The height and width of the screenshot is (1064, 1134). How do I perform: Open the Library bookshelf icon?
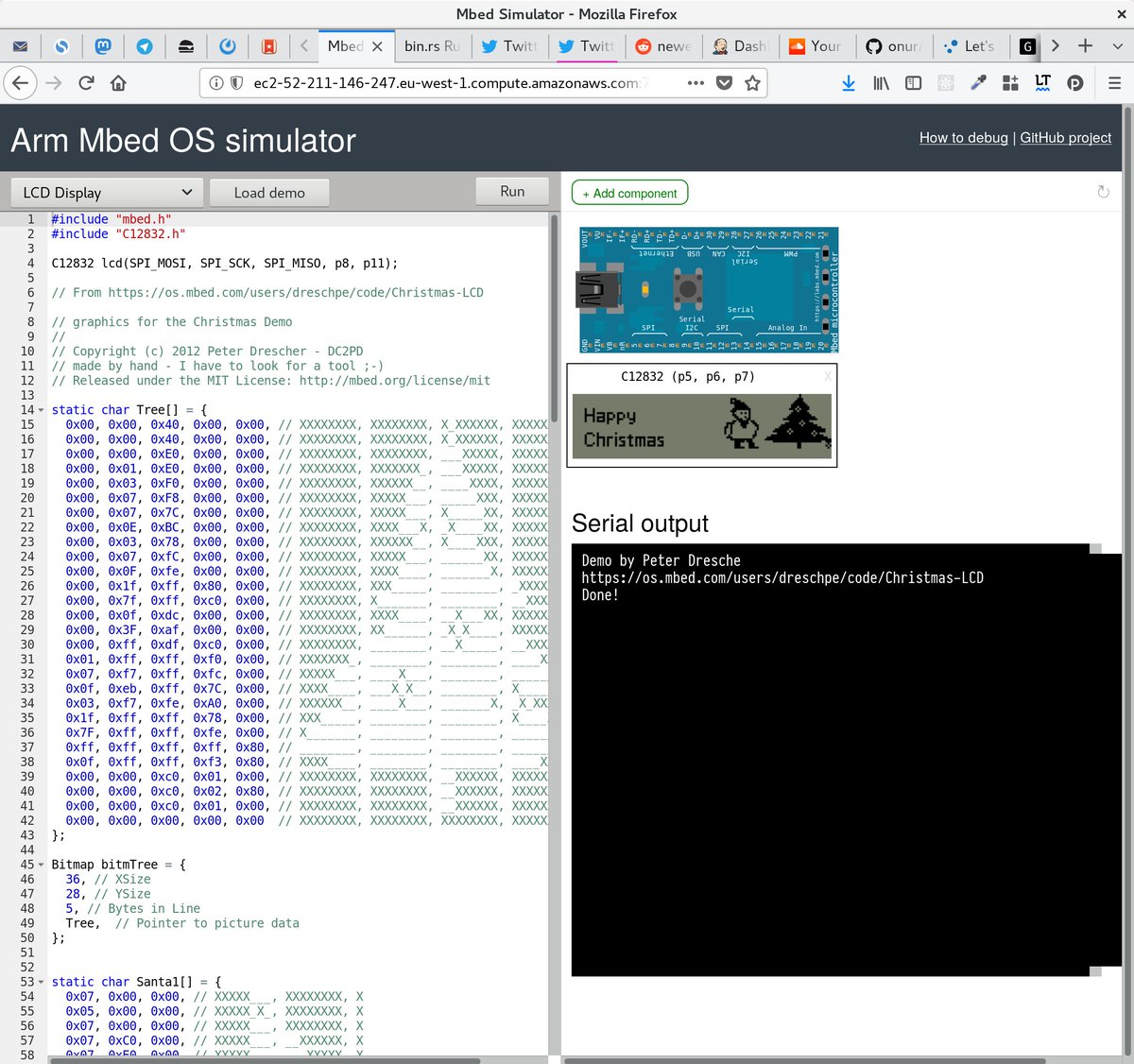(x=881, y=83)
